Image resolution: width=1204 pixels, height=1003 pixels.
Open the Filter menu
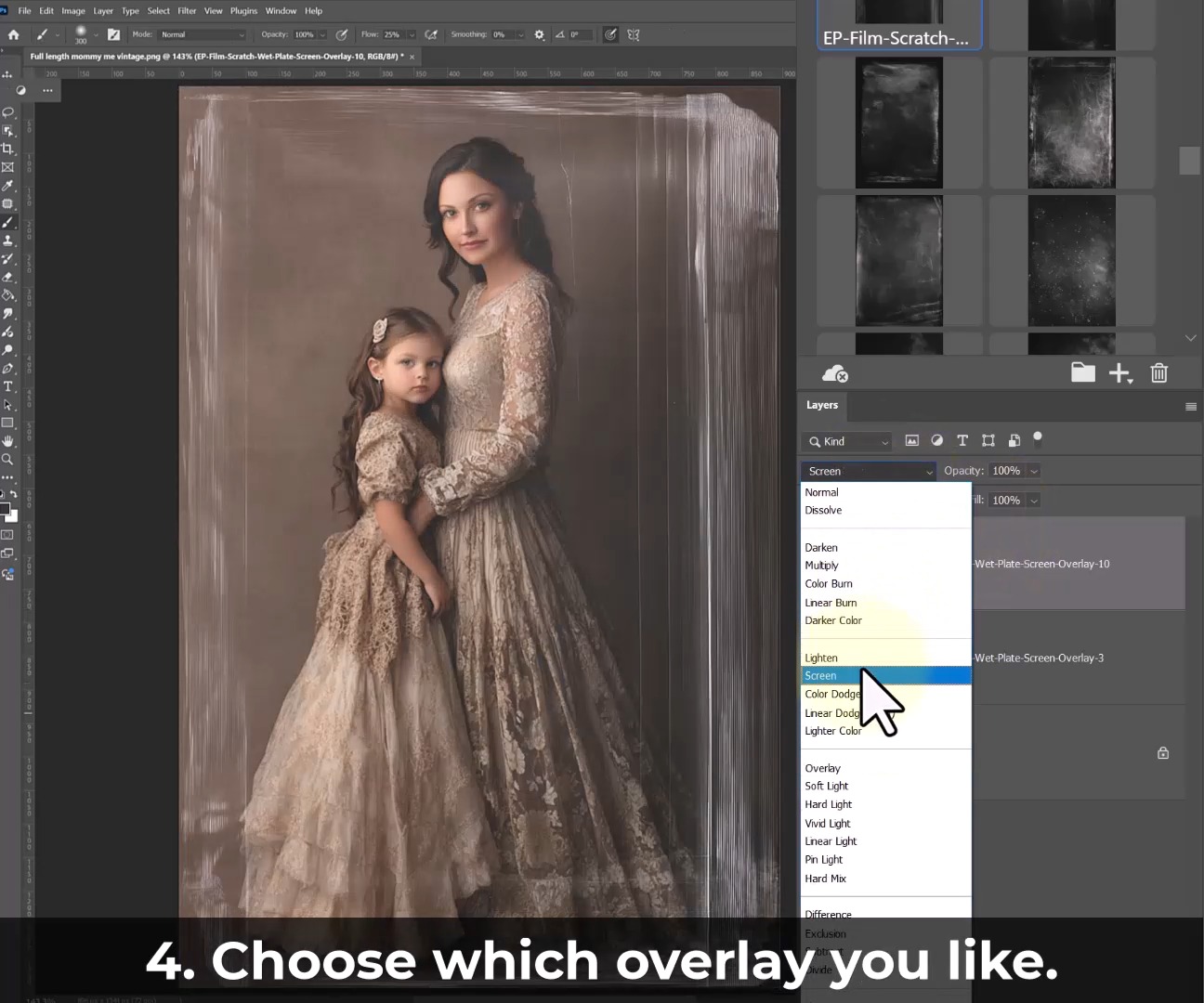point(187,11)
